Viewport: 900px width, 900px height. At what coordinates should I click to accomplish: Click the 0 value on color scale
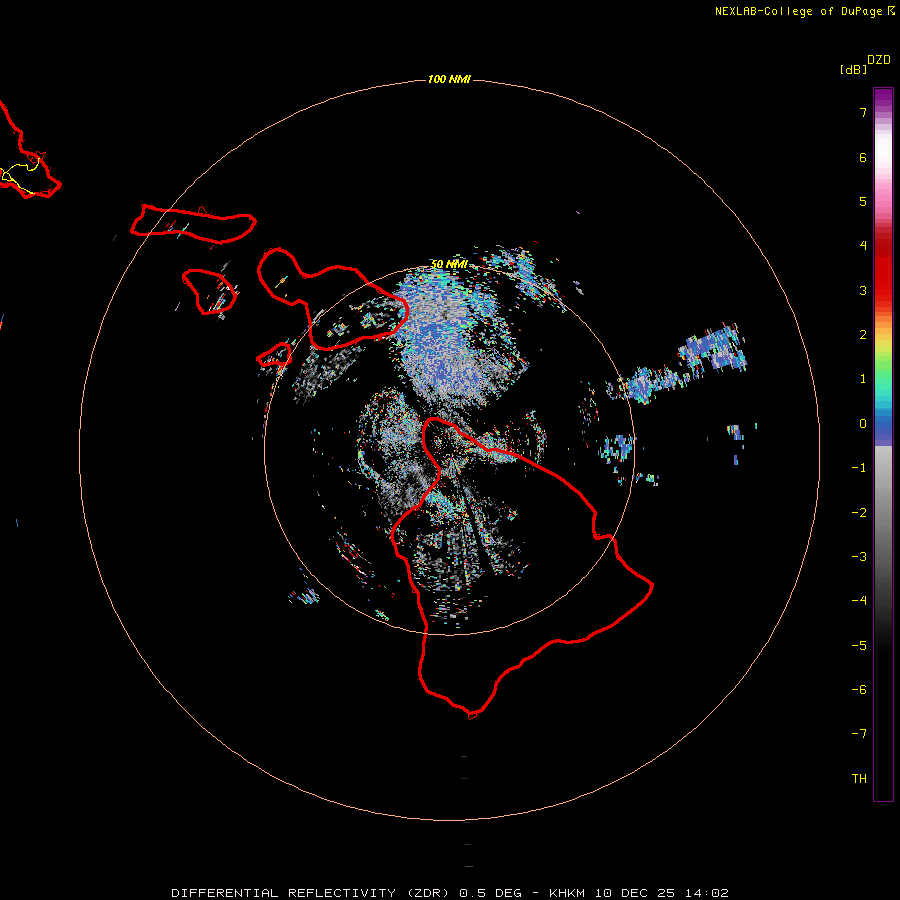863,424
